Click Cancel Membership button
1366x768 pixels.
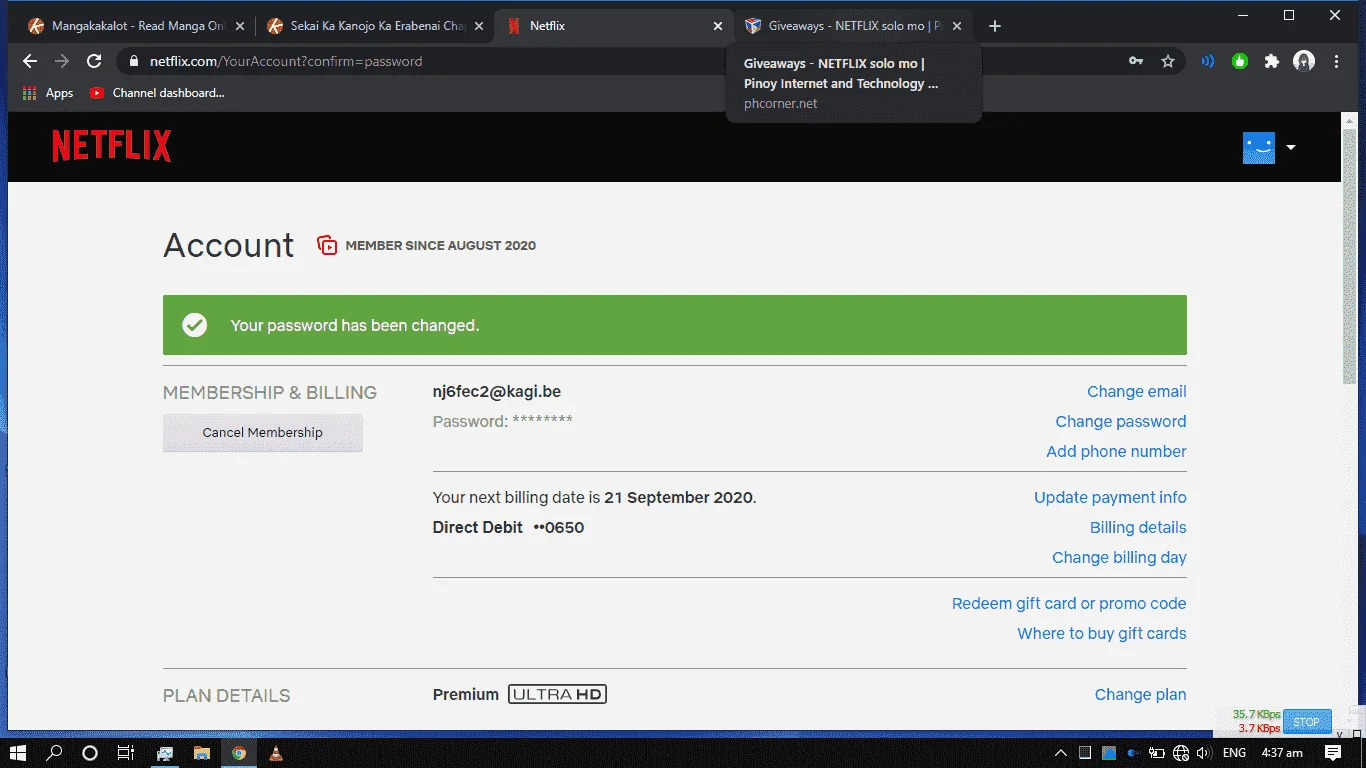pos(263,433)
